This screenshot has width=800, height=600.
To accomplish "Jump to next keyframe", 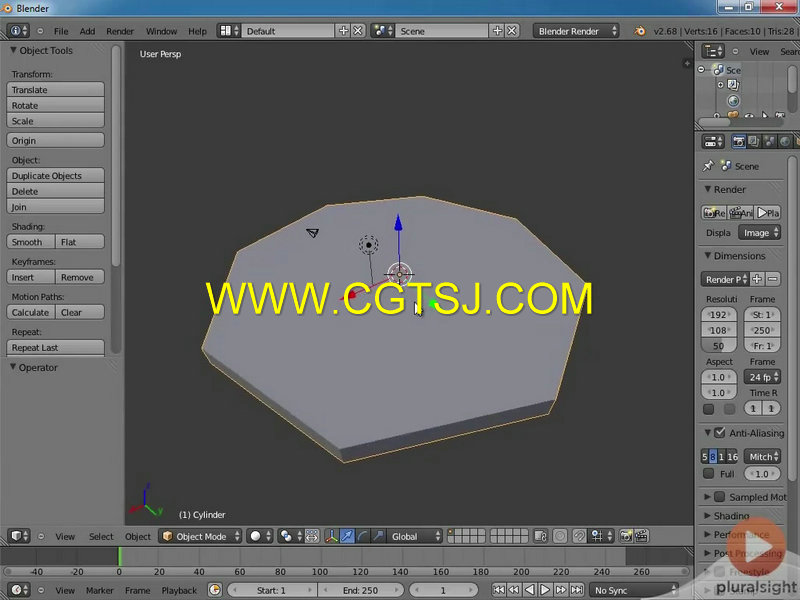I will (561, 590).
